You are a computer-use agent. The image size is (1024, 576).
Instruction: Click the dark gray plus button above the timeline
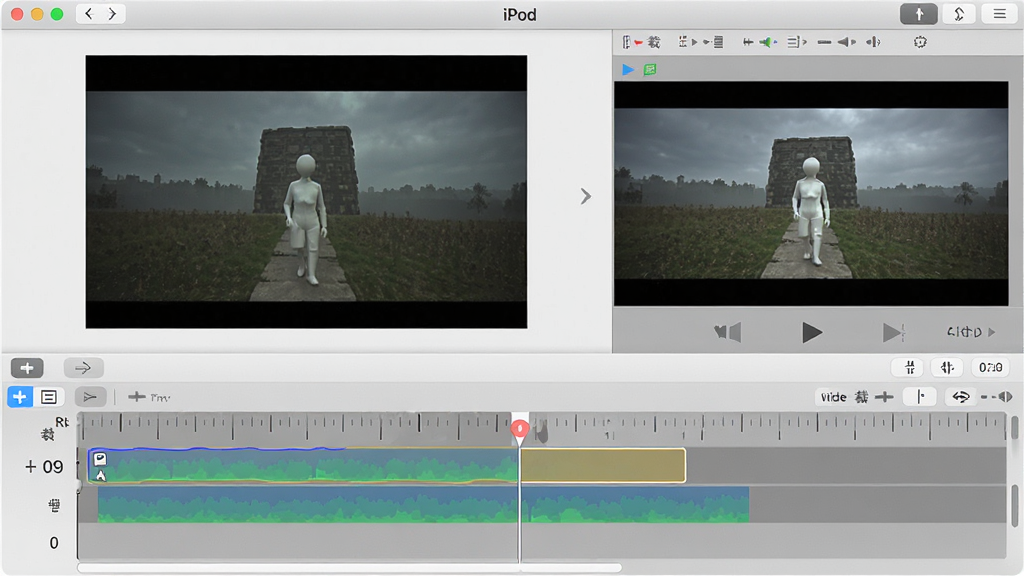(x=27, y=368)
